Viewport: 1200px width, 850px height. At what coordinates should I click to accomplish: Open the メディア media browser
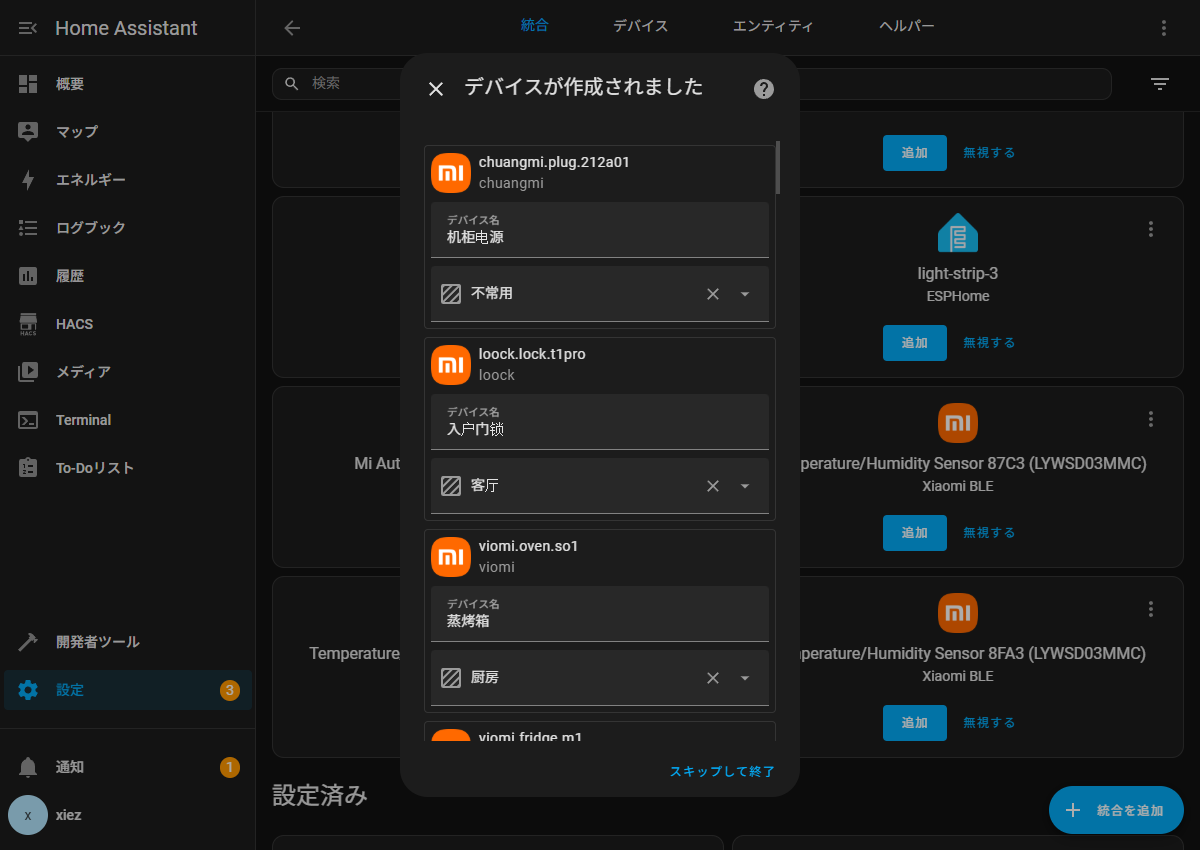[128, 372]
